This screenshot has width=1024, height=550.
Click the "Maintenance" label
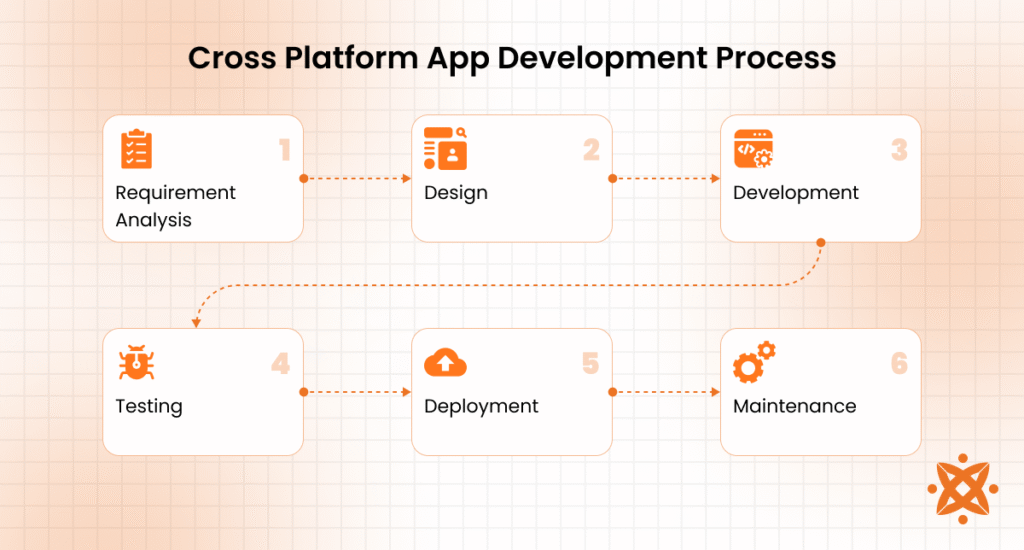(x=794, y=406)
